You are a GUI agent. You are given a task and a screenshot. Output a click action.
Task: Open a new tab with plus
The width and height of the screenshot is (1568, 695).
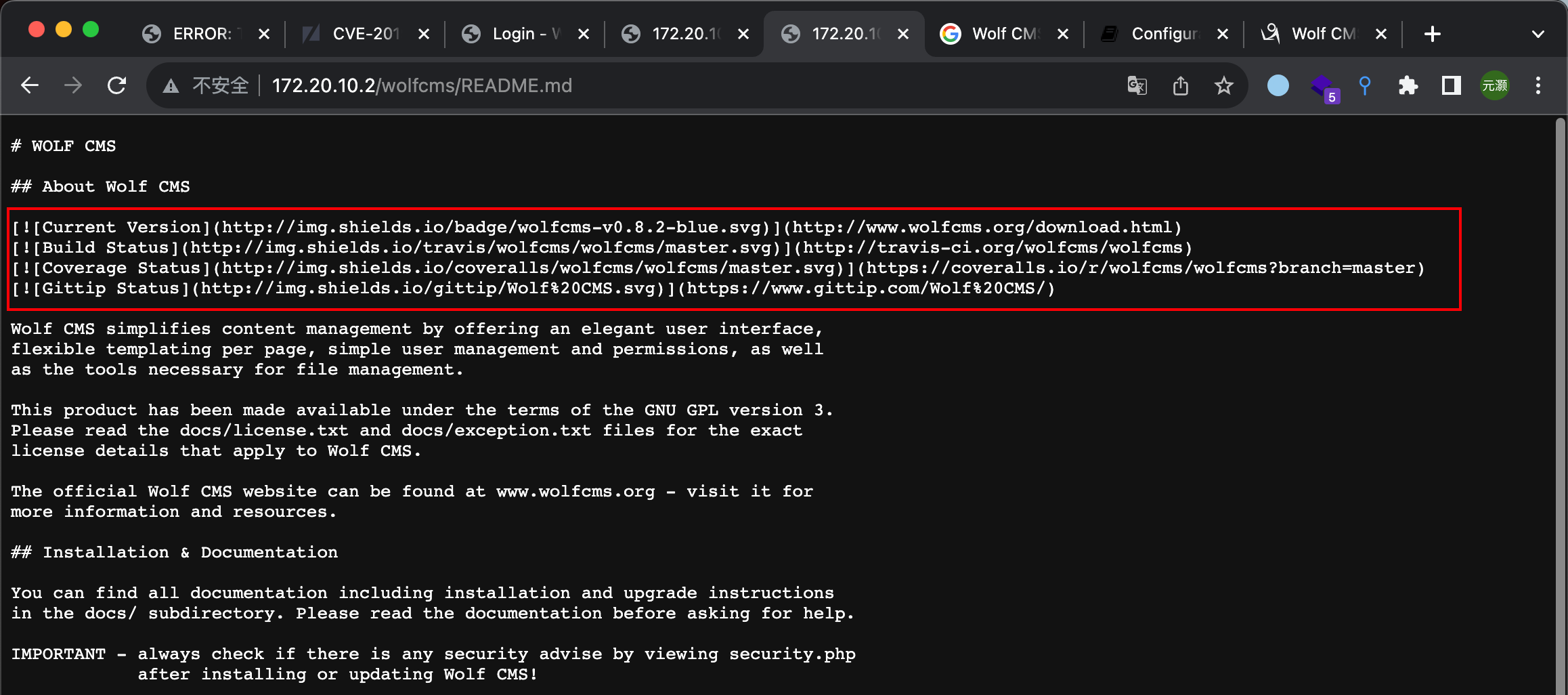[1433, 34]
